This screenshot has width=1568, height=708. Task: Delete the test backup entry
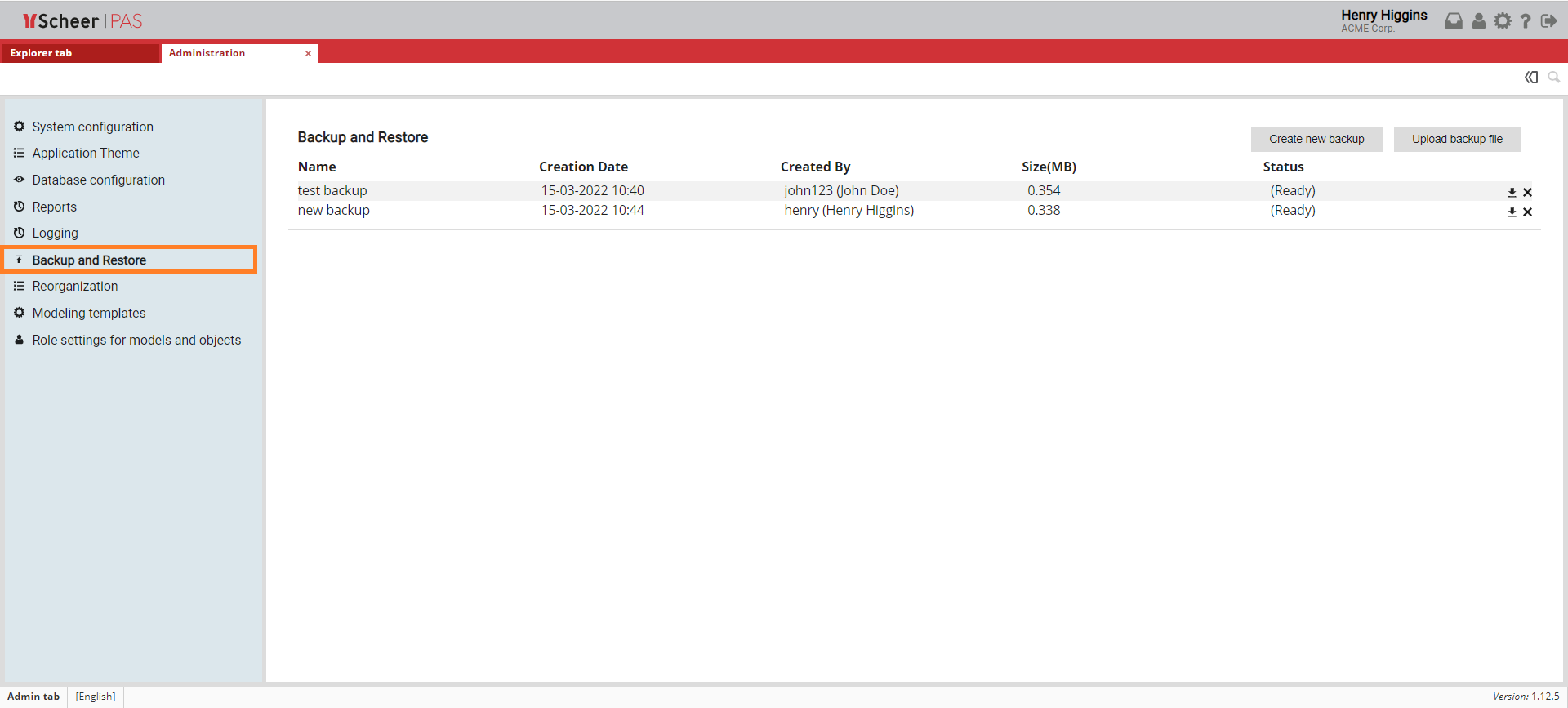1527,193
